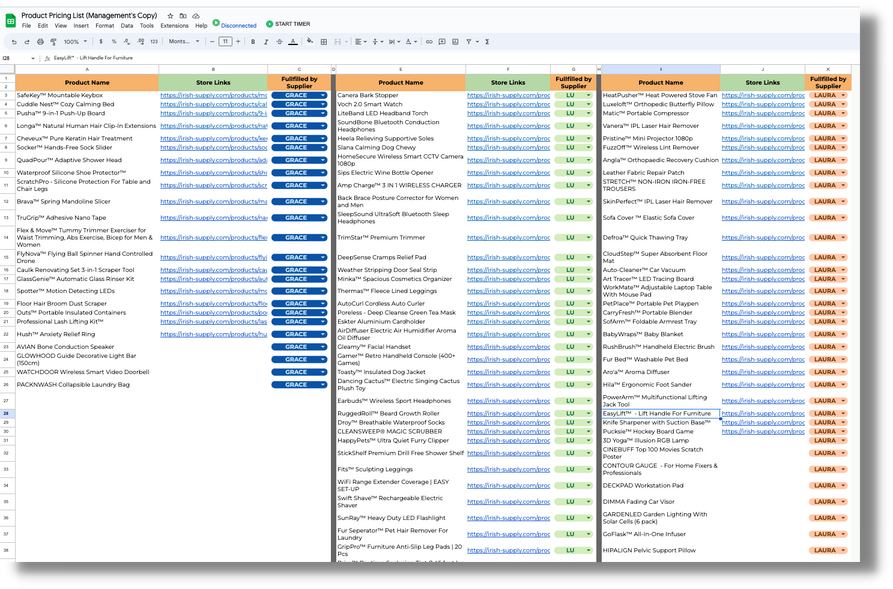893x589 pixels.
Task: Open the fill color picker
Action: click(x=309, y=42)
